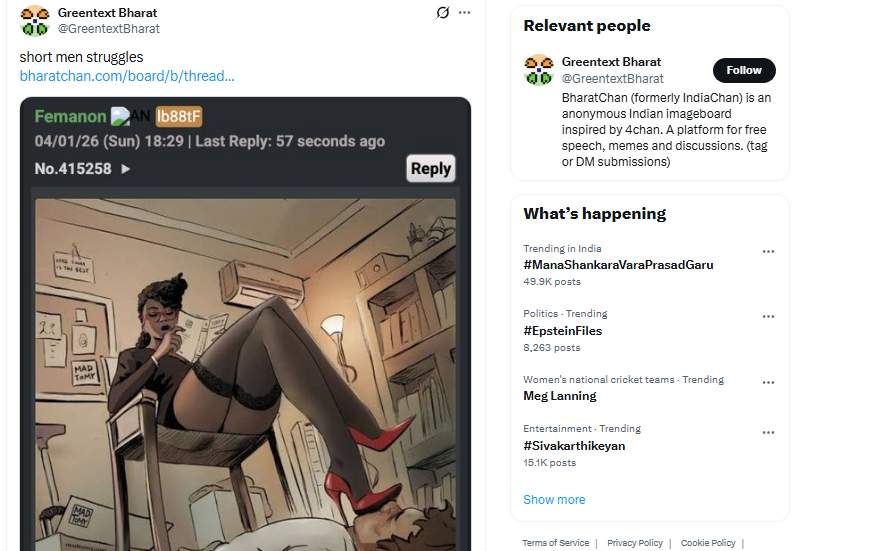Image resolution: width=869 pixels, height=551 pixels.
Task: Open the #EpsteinFiles trending topic
Action: [562, 331]
